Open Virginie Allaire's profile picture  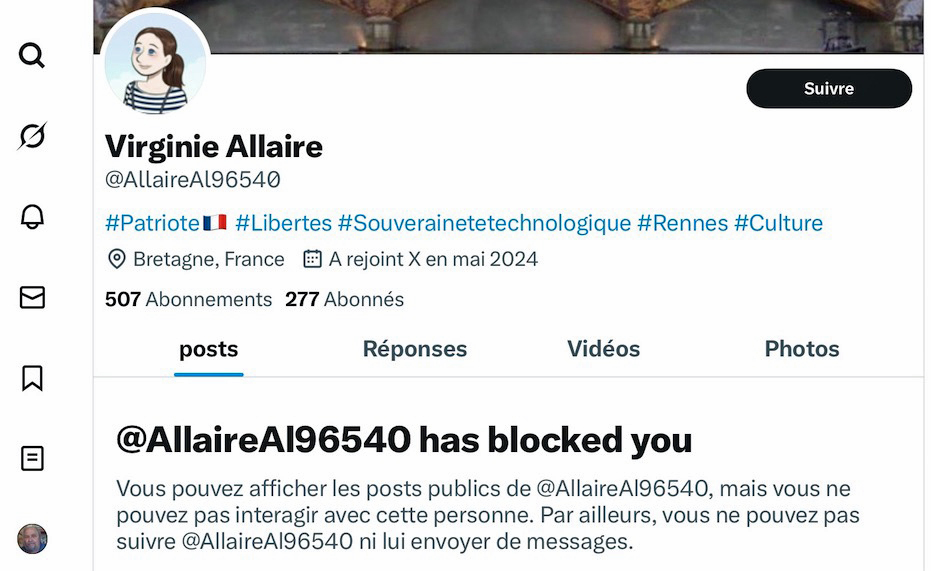point(155,63)
